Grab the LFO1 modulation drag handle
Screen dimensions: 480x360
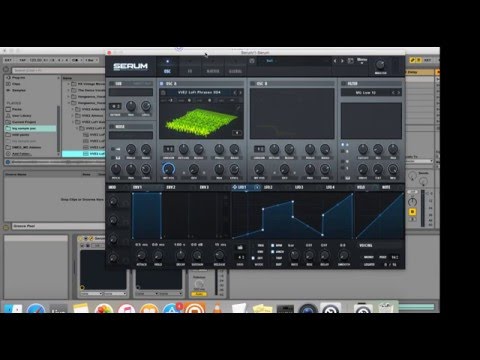tap(235, 187)
